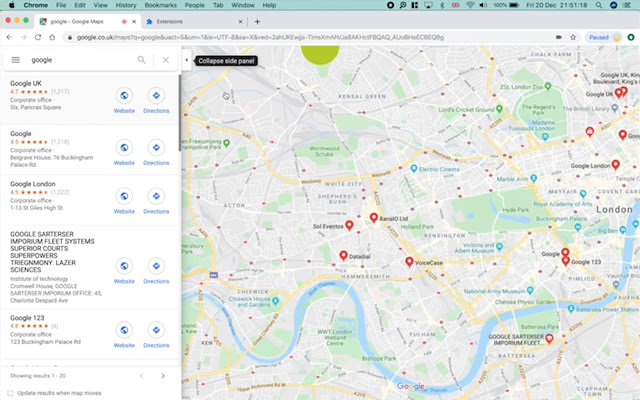Open macOS Spotlight search
Viewport: 640px width, 400px height.
pyautogui.click(x=598, y=5)
